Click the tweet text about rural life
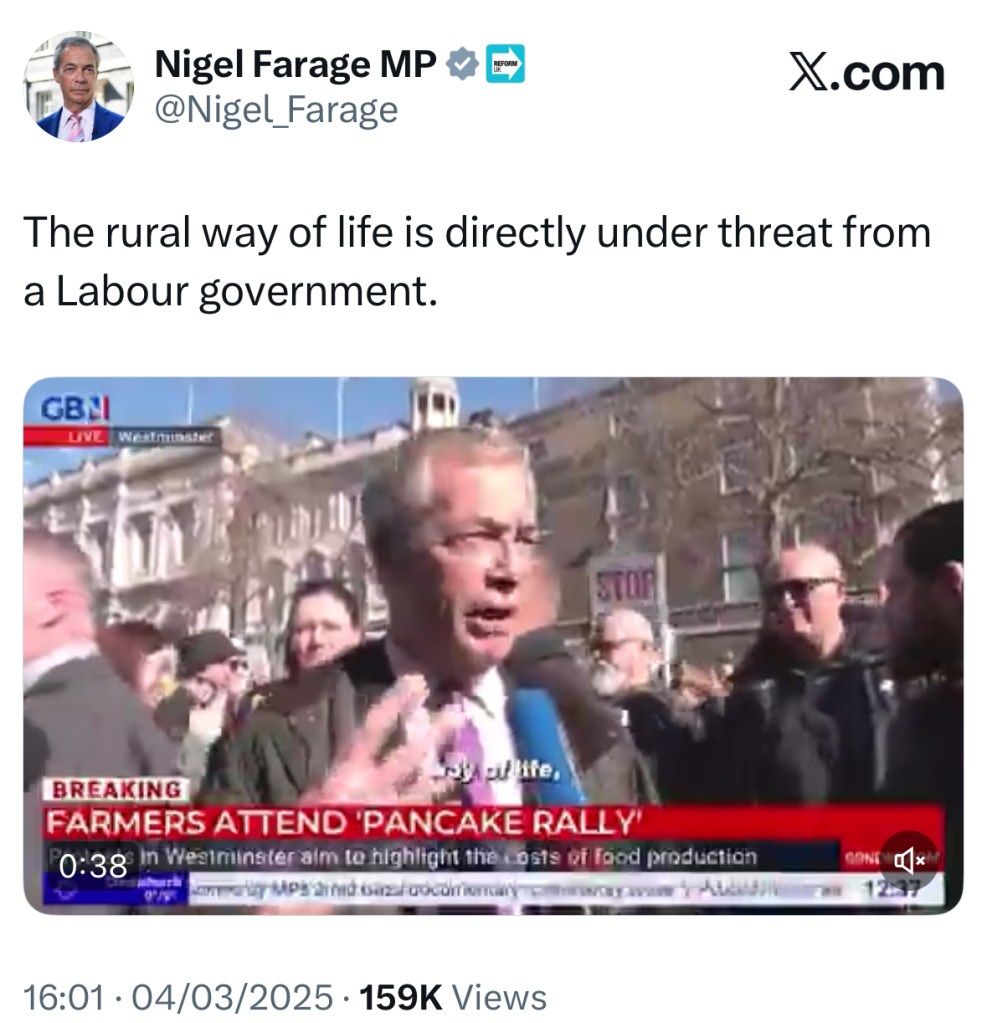The image size is (987, 1023). click(477, 261)
